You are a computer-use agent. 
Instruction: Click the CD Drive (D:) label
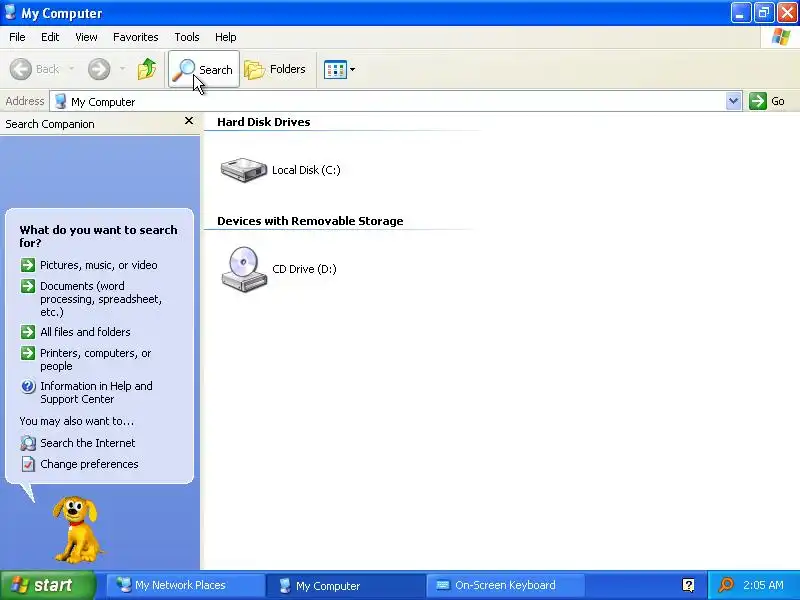click(x=305, y=269)
